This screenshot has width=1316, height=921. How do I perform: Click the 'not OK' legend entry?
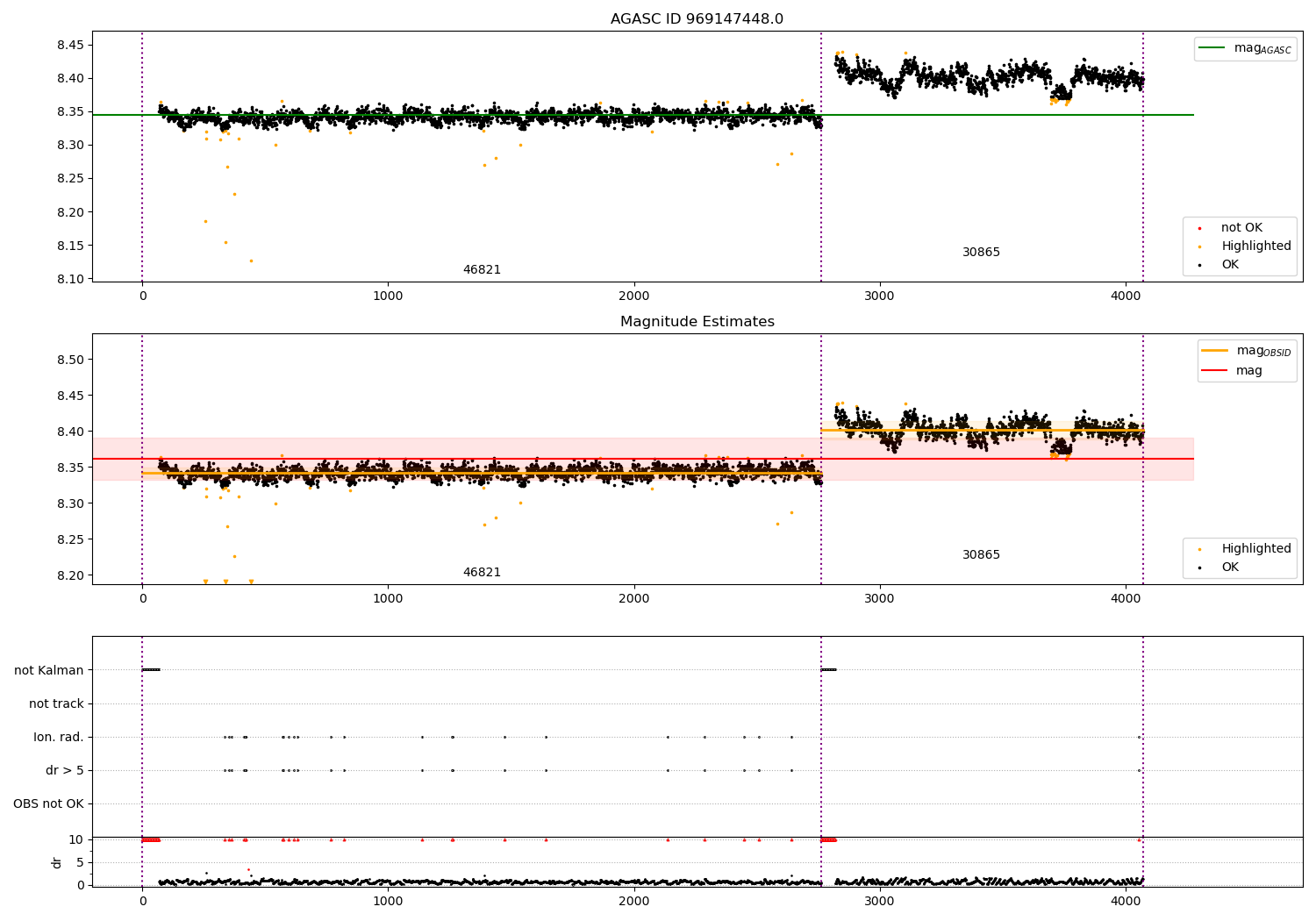click(x=1241, y=228)
